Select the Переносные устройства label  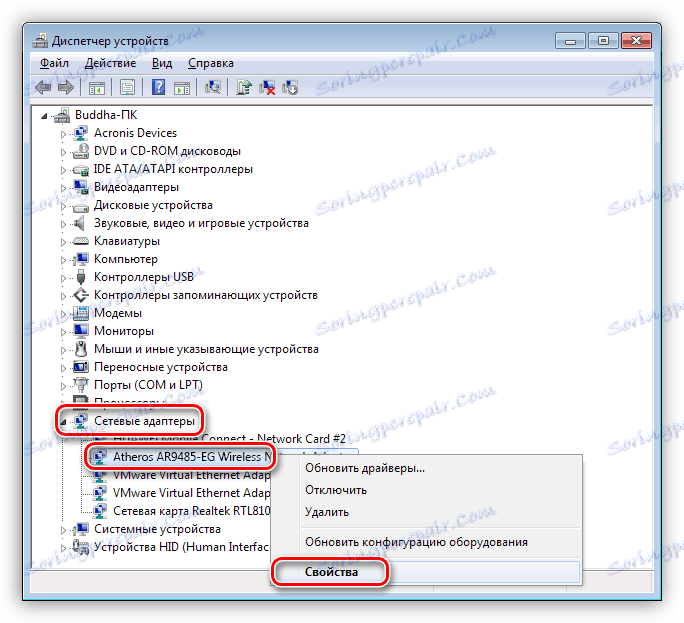click(161, 367)
